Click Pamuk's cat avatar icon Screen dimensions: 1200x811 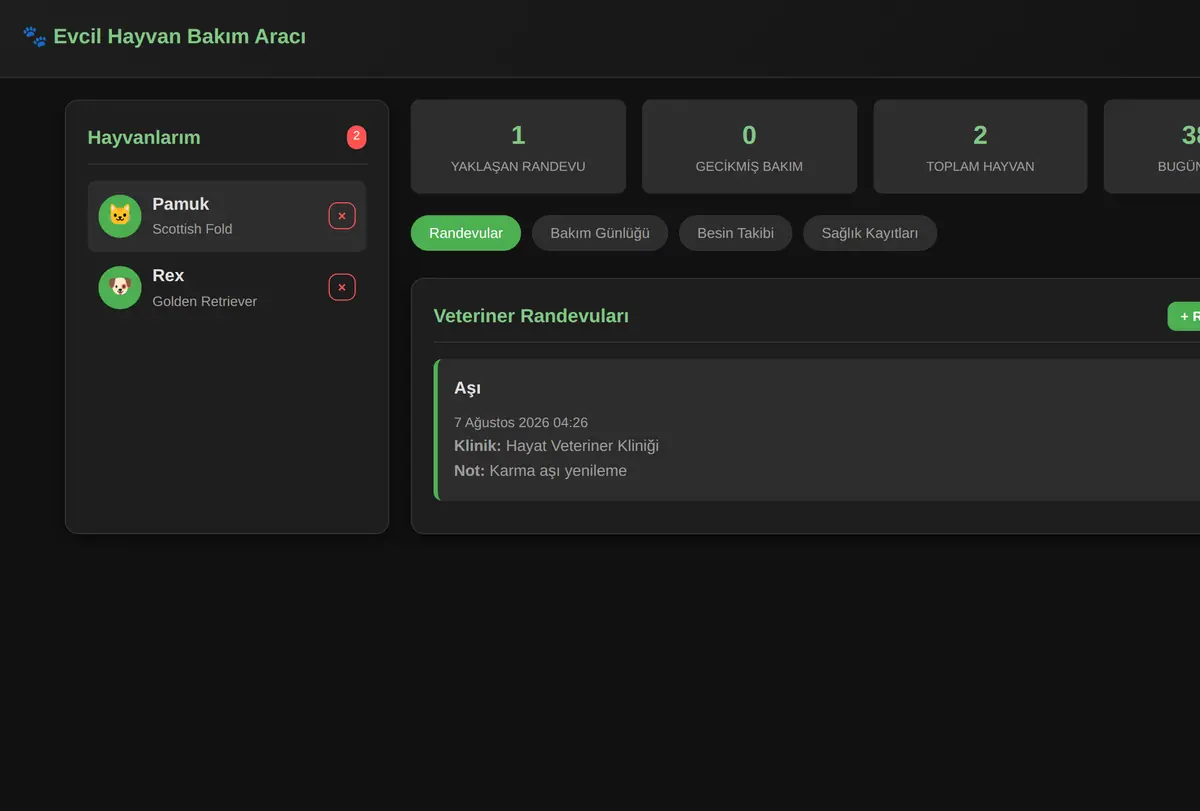[120, 216]
